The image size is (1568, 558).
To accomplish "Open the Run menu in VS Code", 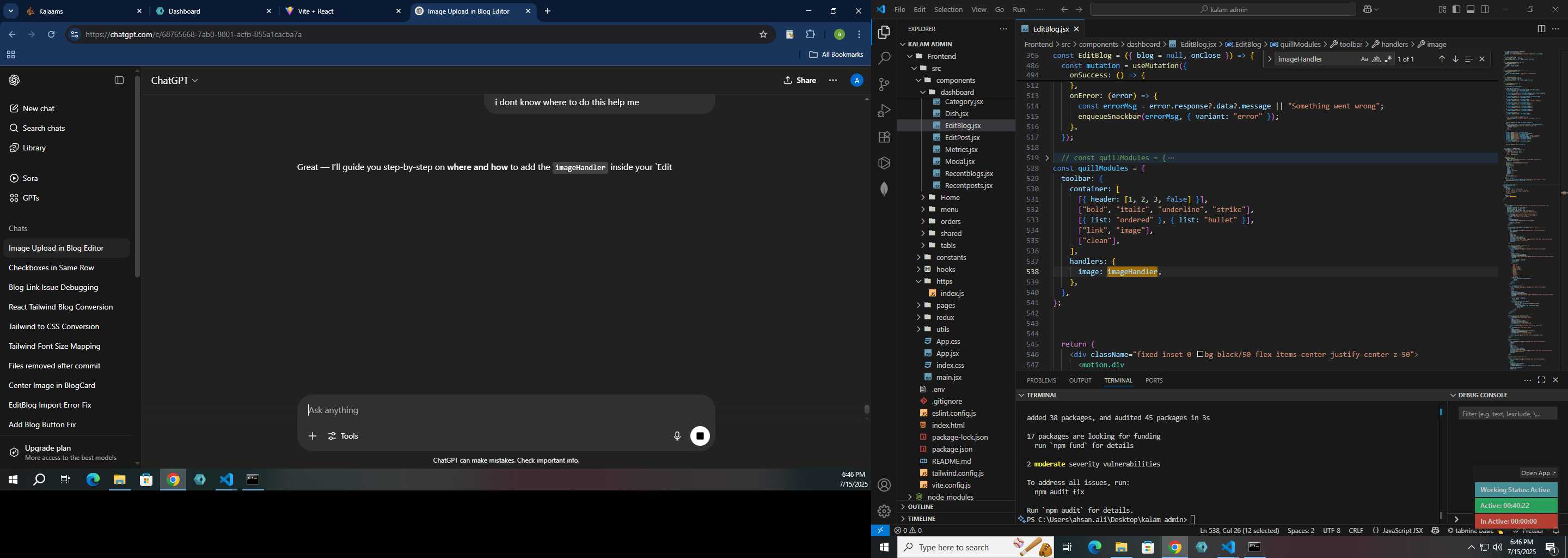I will [1019, 9].
